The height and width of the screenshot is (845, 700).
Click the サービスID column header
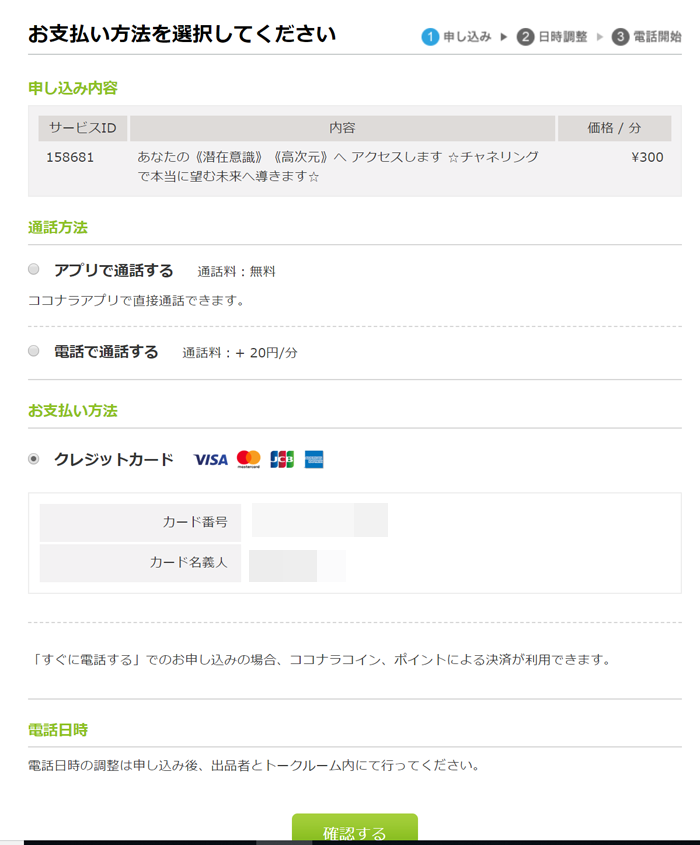82,128
